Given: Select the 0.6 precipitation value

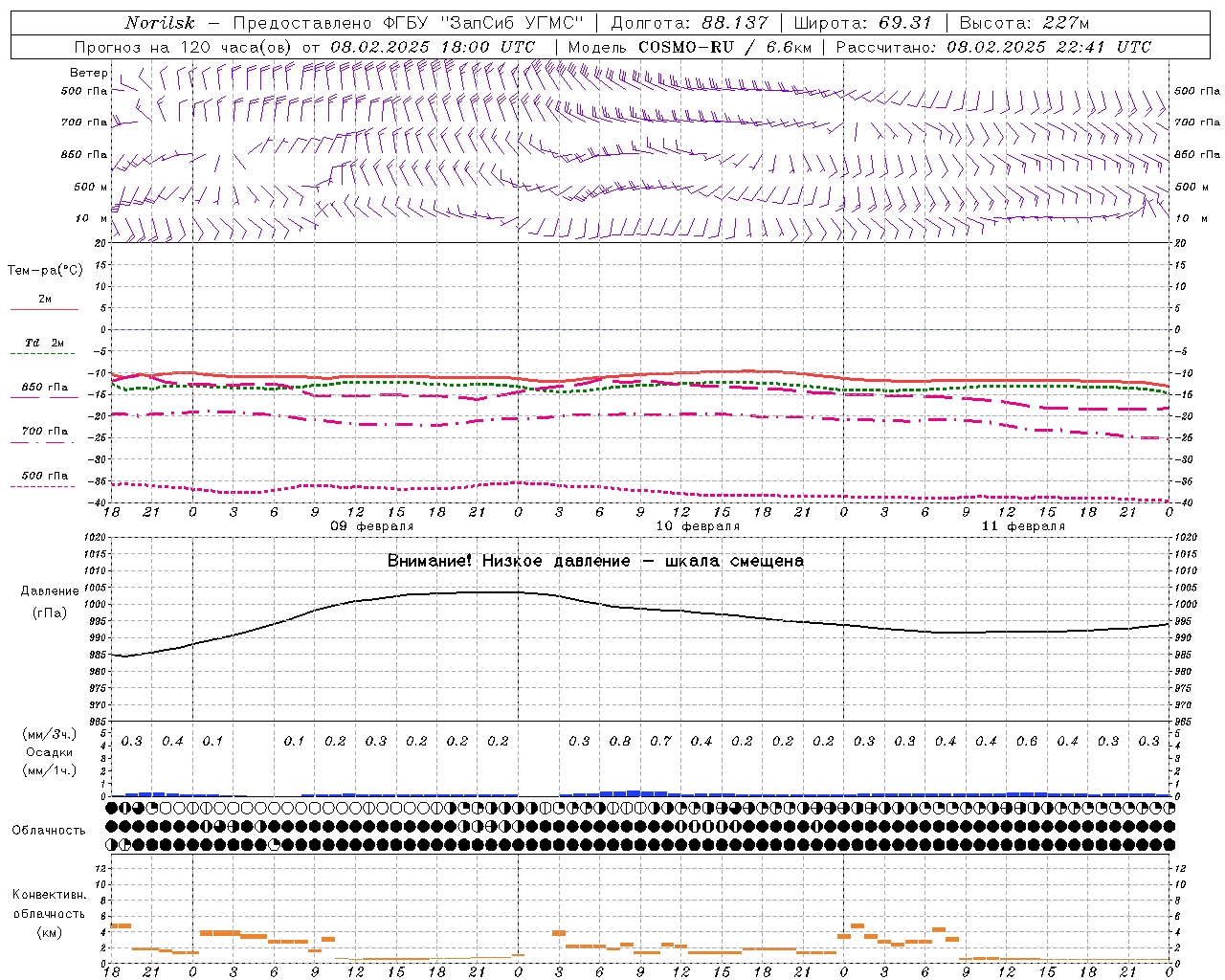Looking at the screenshot, I should pos(1027,741).
